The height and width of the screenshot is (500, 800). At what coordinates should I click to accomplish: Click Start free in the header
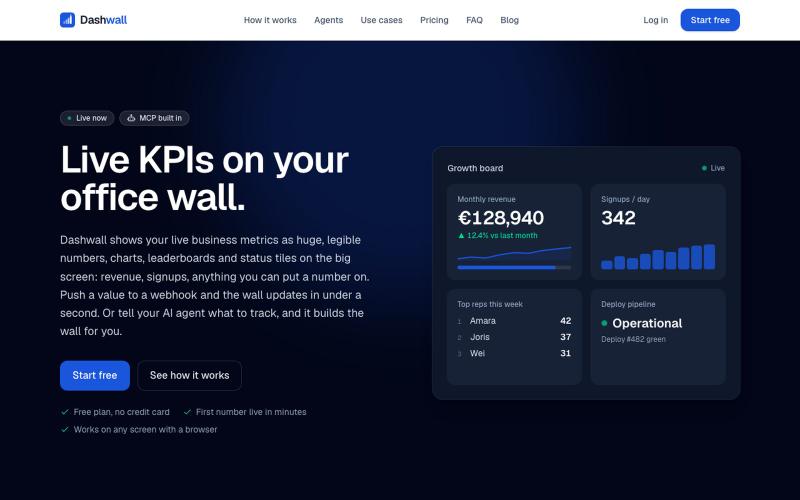tap(710, 20)
